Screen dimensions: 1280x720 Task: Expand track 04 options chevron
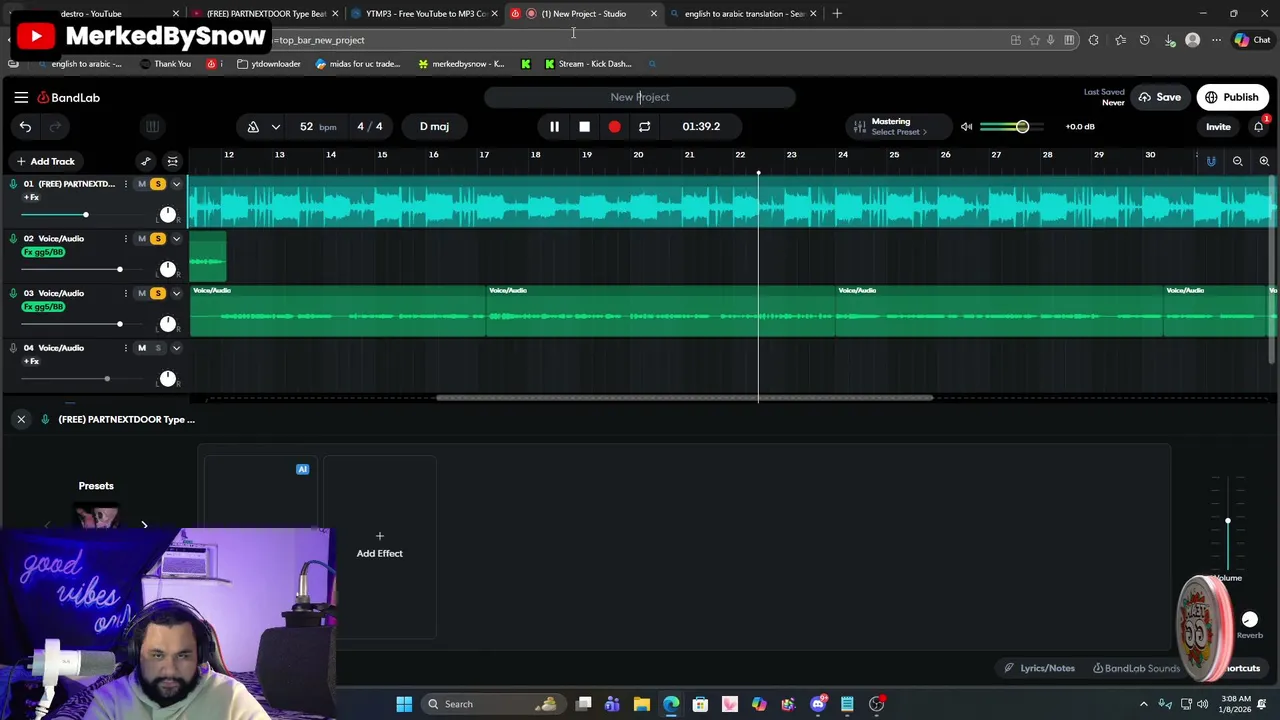[x=176, y=348]
